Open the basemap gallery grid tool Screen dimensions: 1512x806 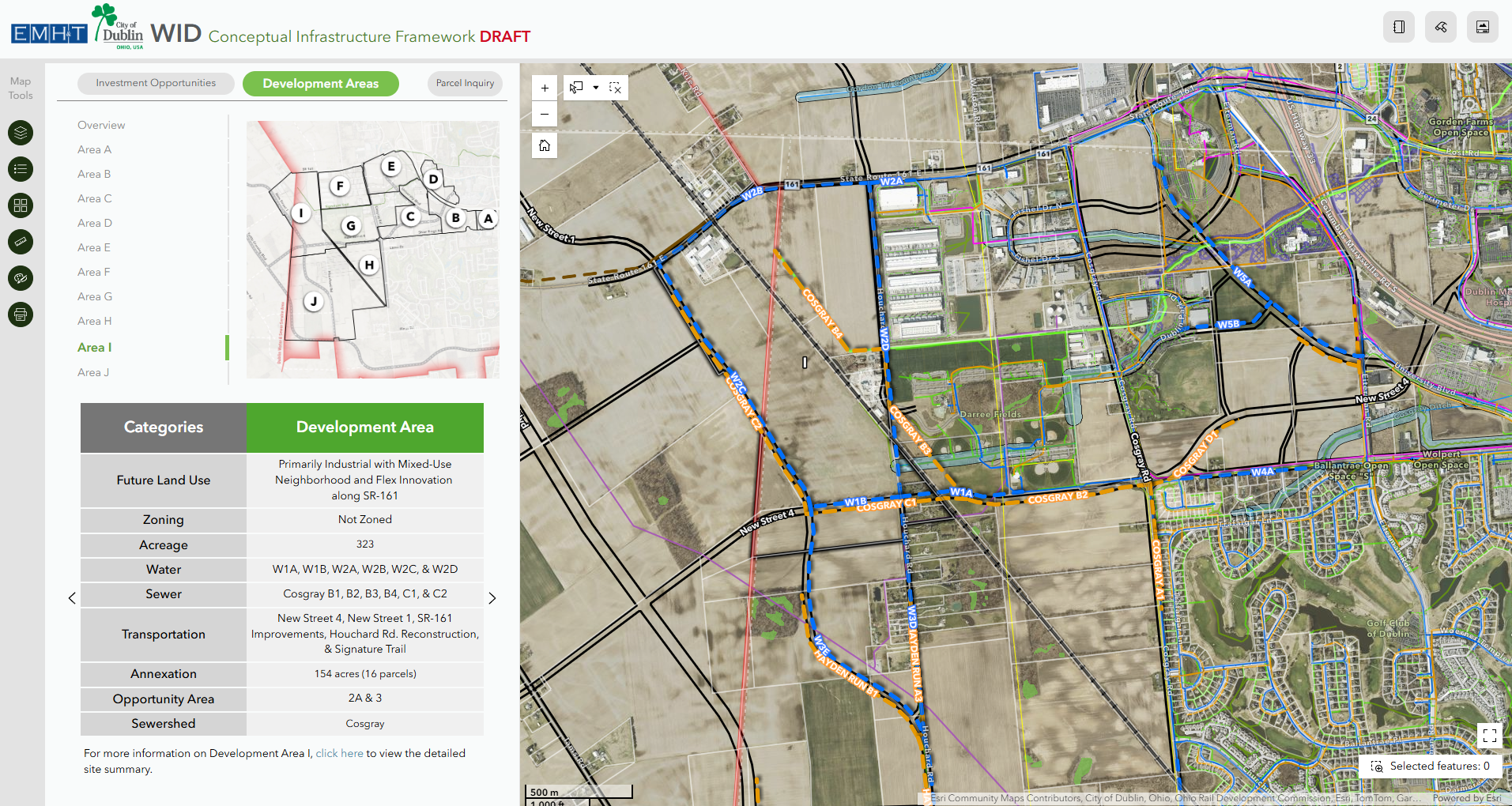coord(21,205)
